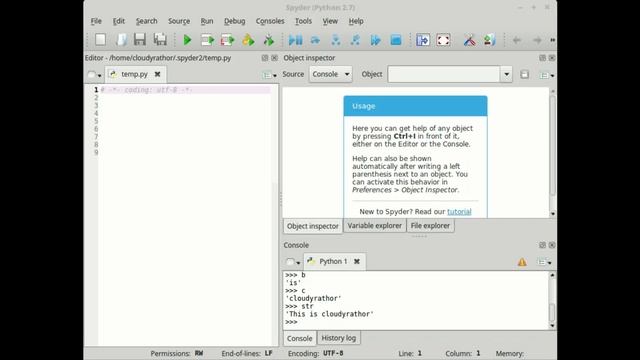Open the Edit menu

(119, 21)
